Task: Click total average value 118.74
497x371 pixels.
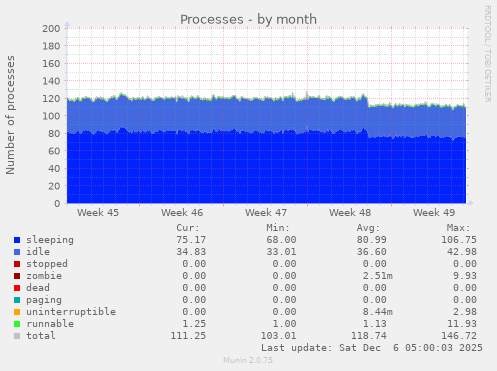Action: pyautogui.click(x=369, y=336)
